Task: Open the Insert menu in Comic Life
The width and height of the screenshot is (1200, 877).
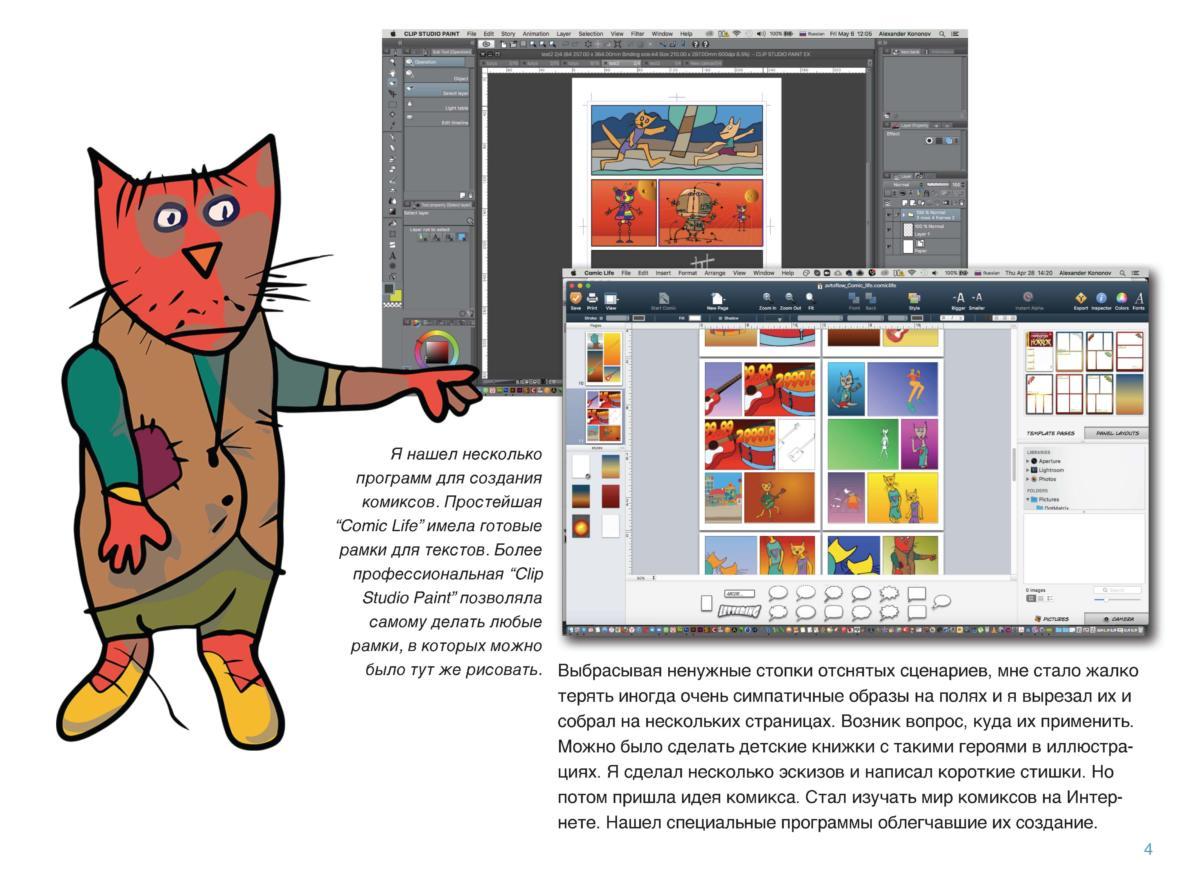Action: (x=663, y=272)
